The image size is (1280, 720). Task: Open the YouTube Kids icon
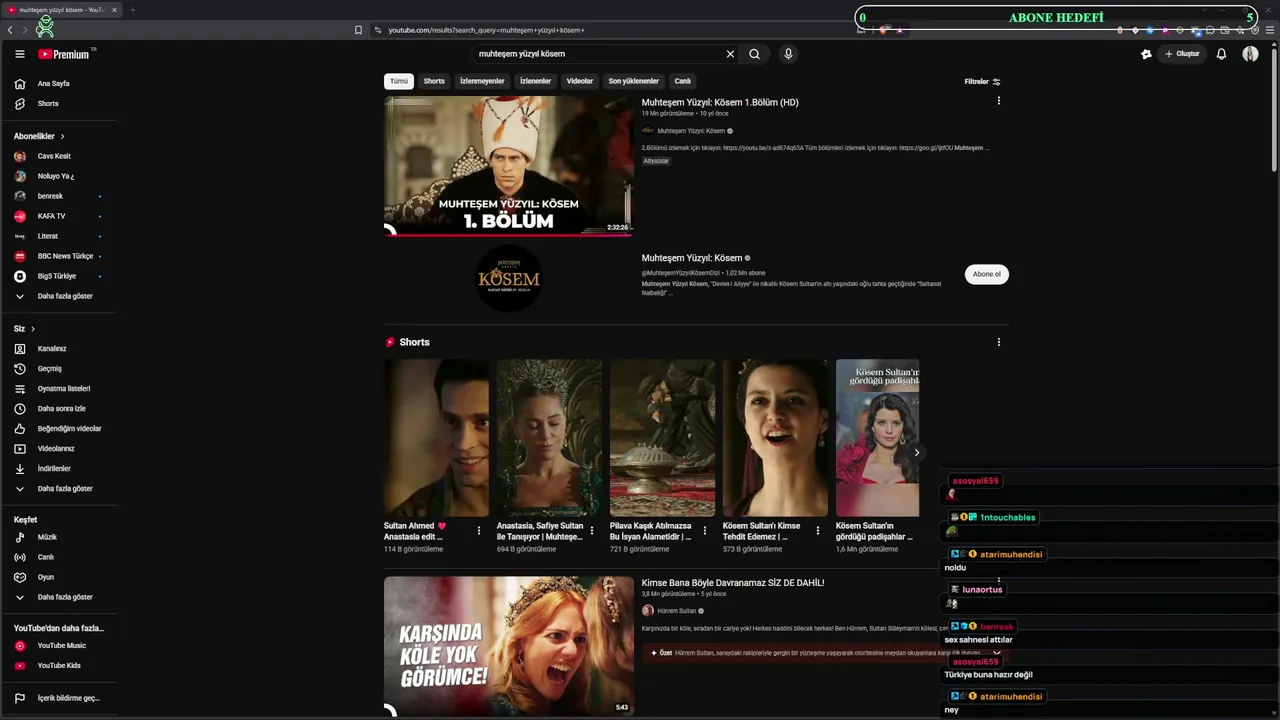click(20, 666)
